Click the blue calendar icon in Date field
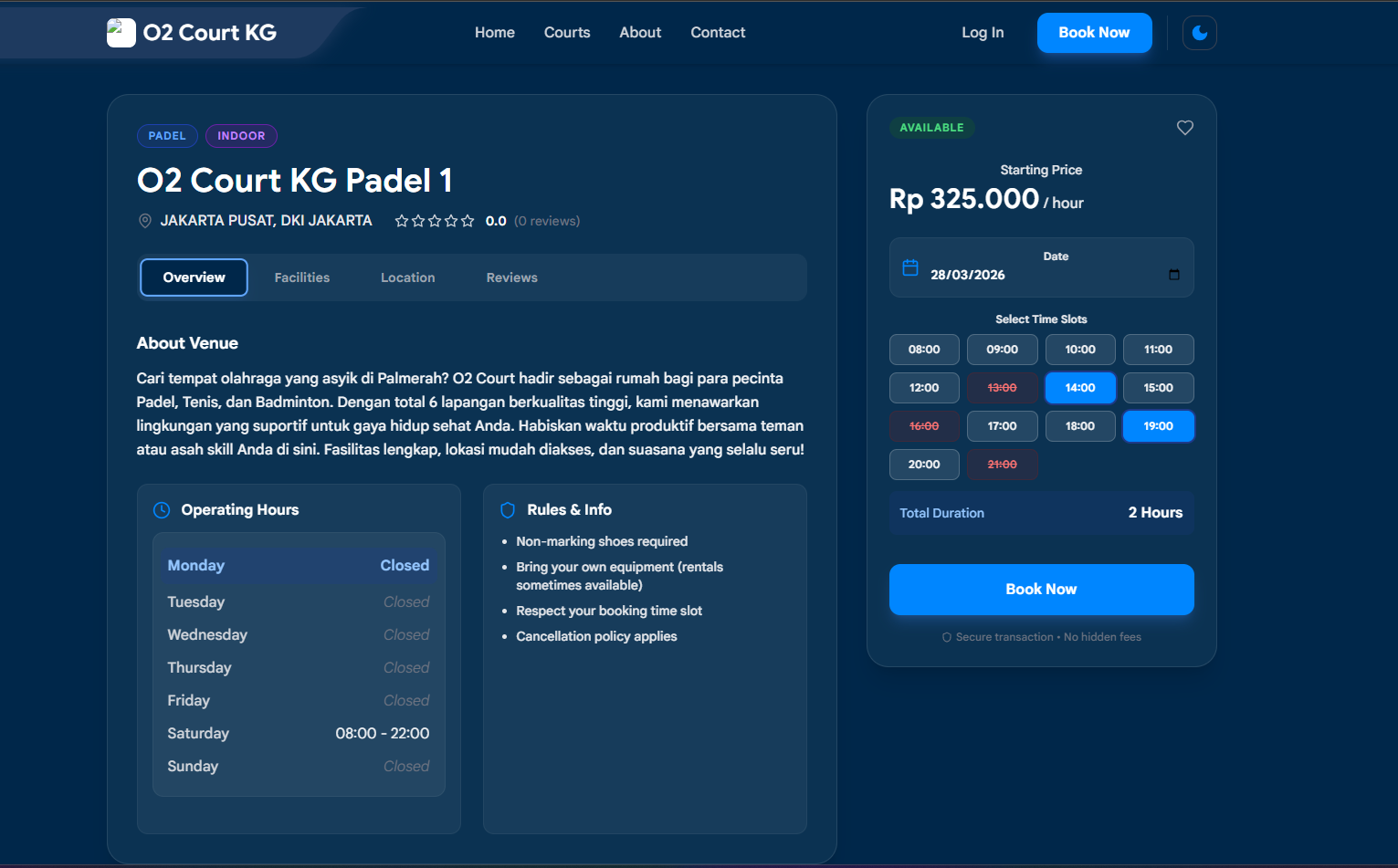Image resolution: width=1398 pixels, height=868 pixels. coord(909,267)
